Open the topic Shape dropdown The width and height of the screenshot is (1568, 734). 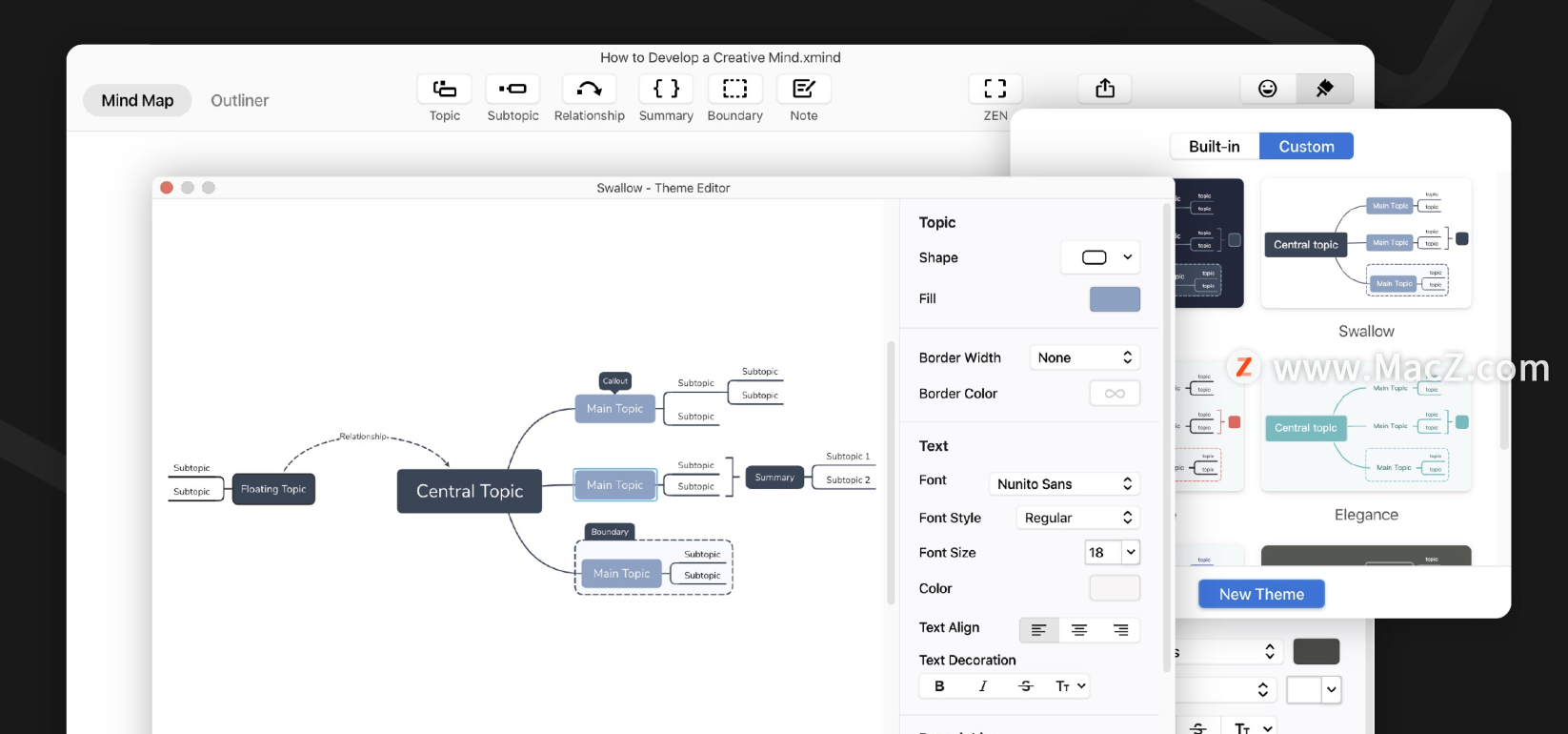click(x=1100, y=257)
